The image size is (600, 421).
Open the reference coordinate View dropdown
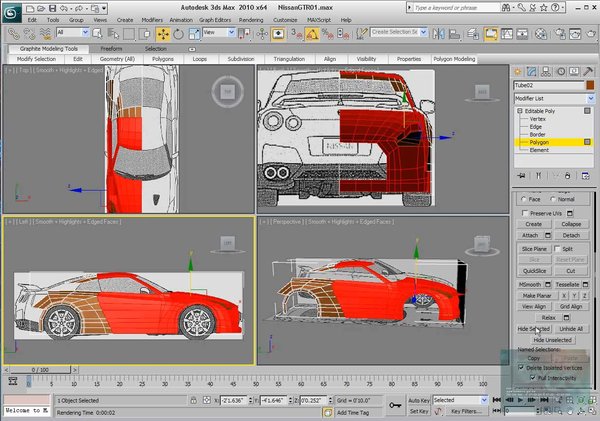[218, 33]
